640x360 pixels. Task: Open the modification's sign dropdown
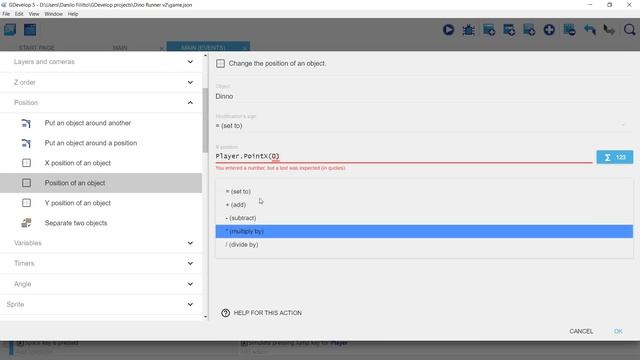(x=424, y=126)
